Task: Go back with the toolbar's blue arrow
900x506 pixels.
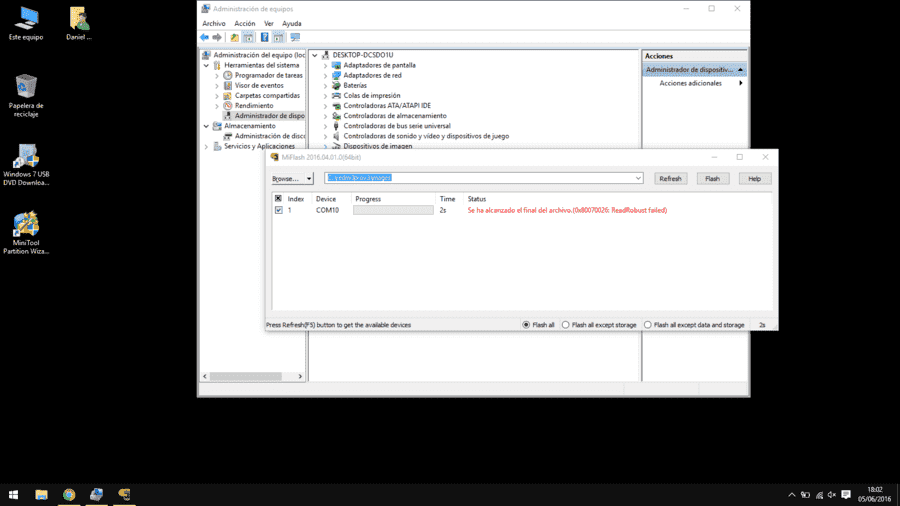Action: tap(204, 37)
